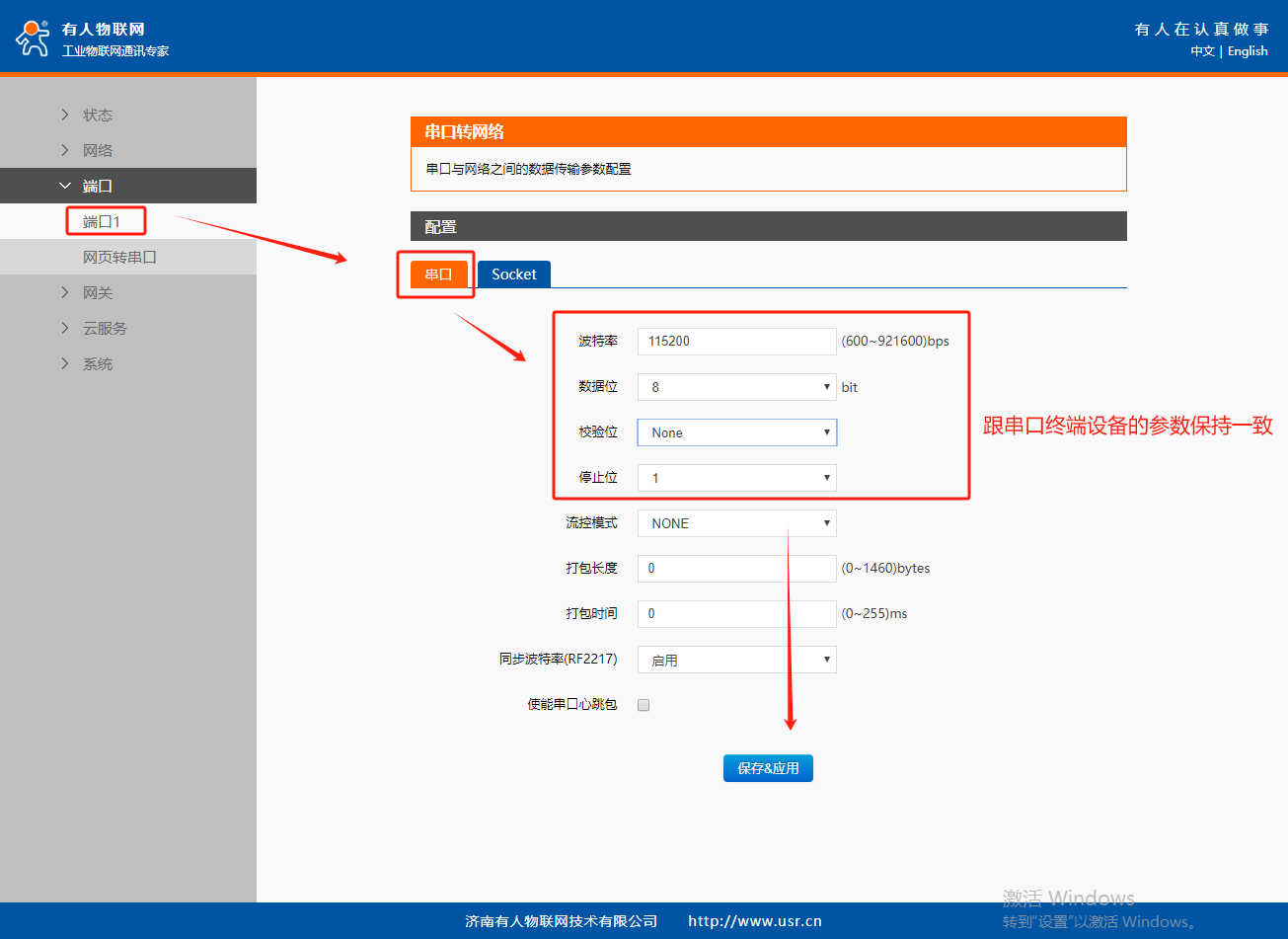
Task: Click the 波特率 input field
Action: [x=736, y=341]
